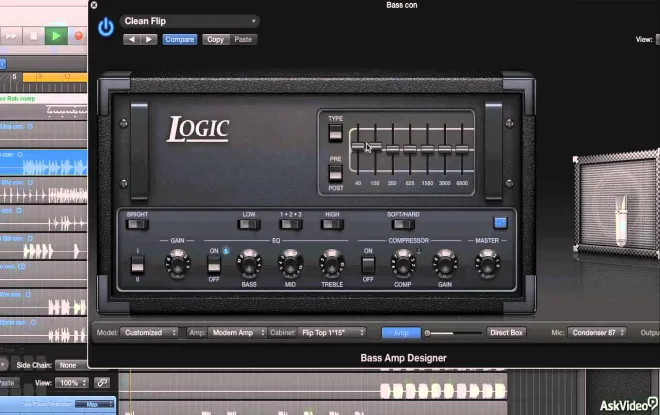Click the red Record button
The width and height of the screenshot is (660, 415).
pos(78,36)
